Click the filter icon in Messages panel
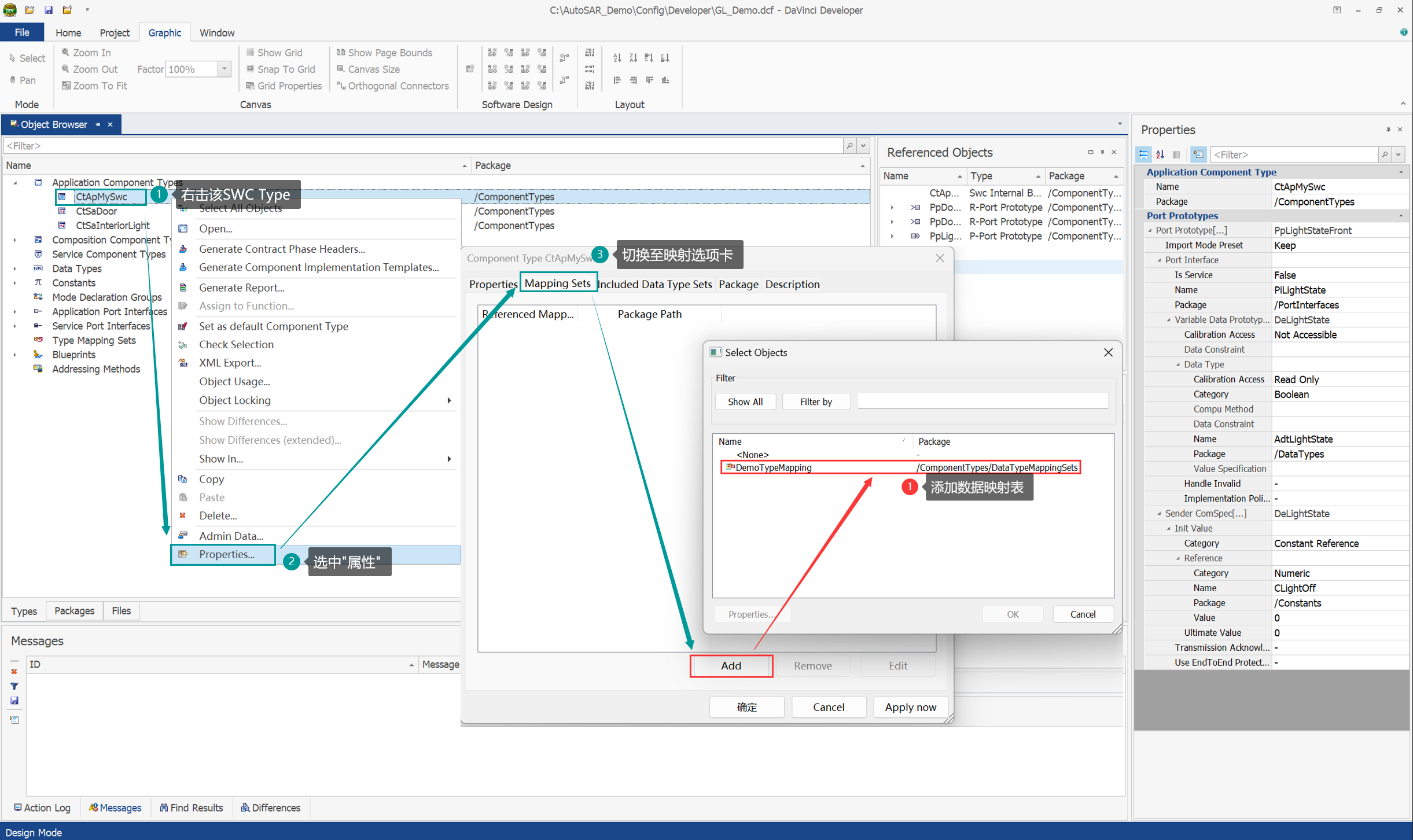 tap(14, 686)
